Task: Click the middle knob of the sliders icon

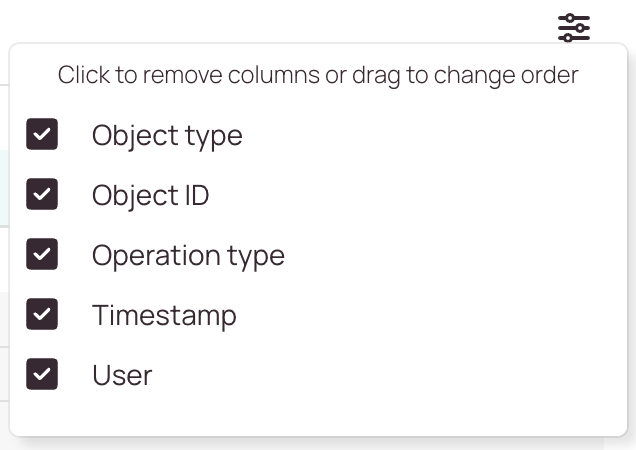Action: [x=580, y=28]
